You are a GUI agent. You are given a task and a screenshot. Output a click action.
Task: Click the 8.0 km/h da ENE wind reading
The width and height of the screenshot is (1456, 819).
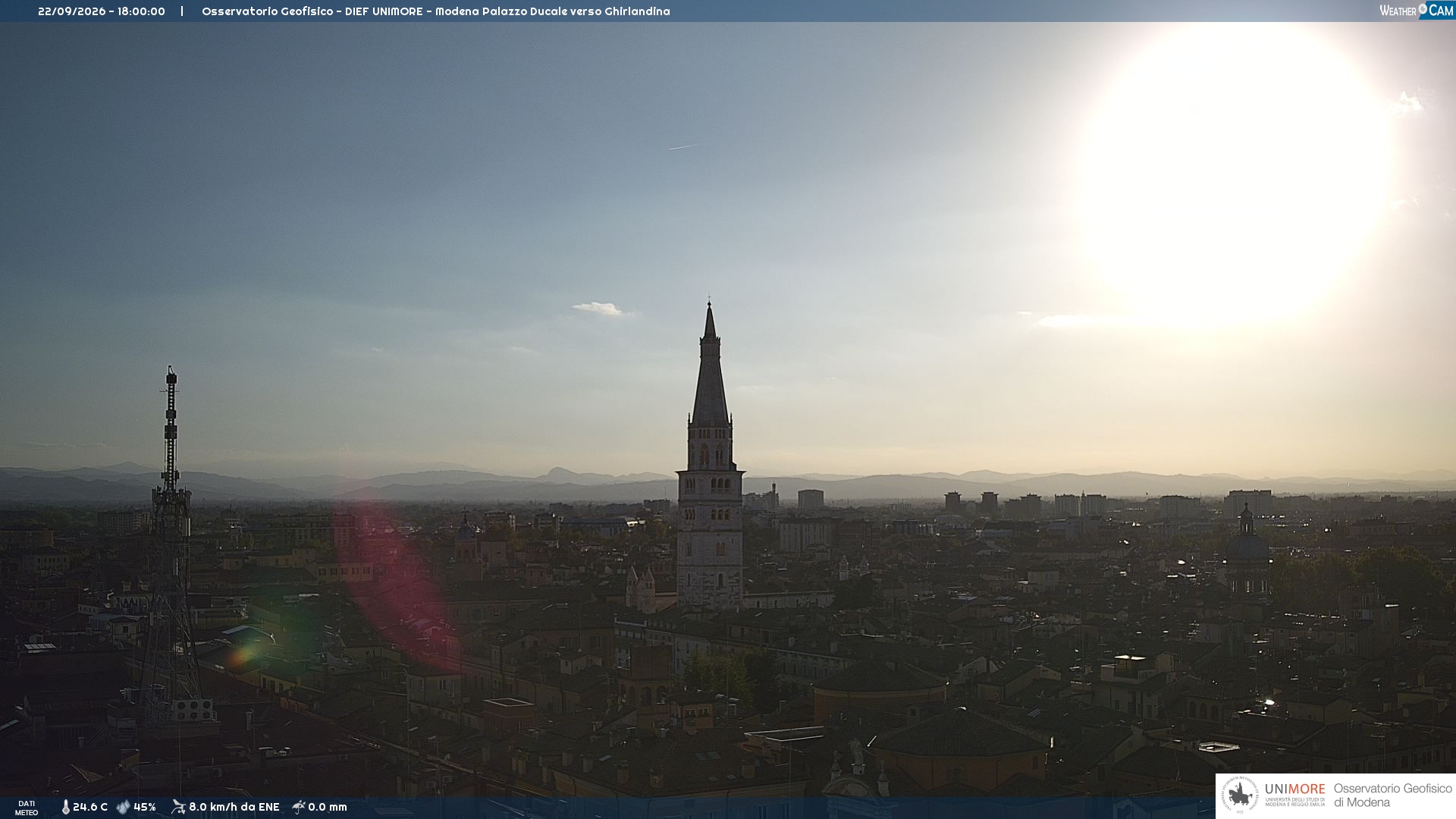pos(234,807)
